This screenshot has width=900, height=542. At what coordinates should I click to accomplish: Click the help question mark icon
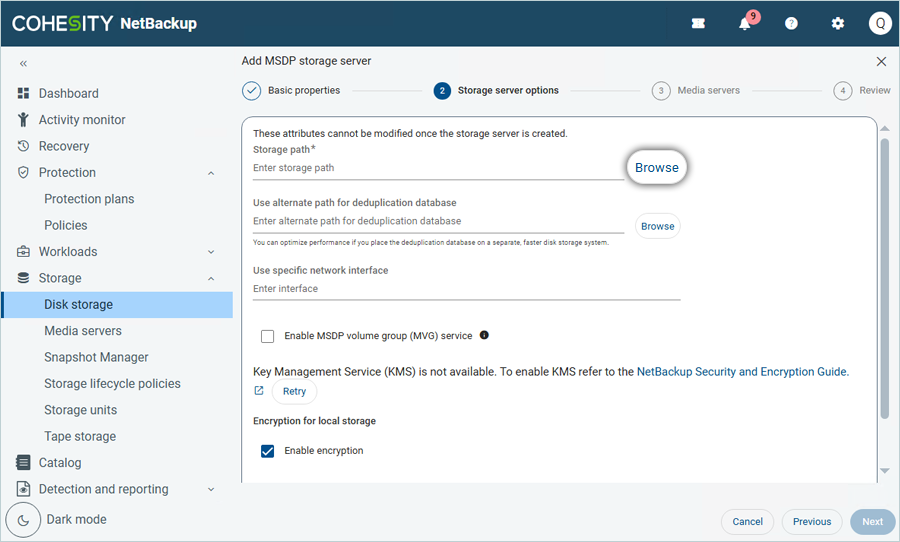click(x=791, y=24)
